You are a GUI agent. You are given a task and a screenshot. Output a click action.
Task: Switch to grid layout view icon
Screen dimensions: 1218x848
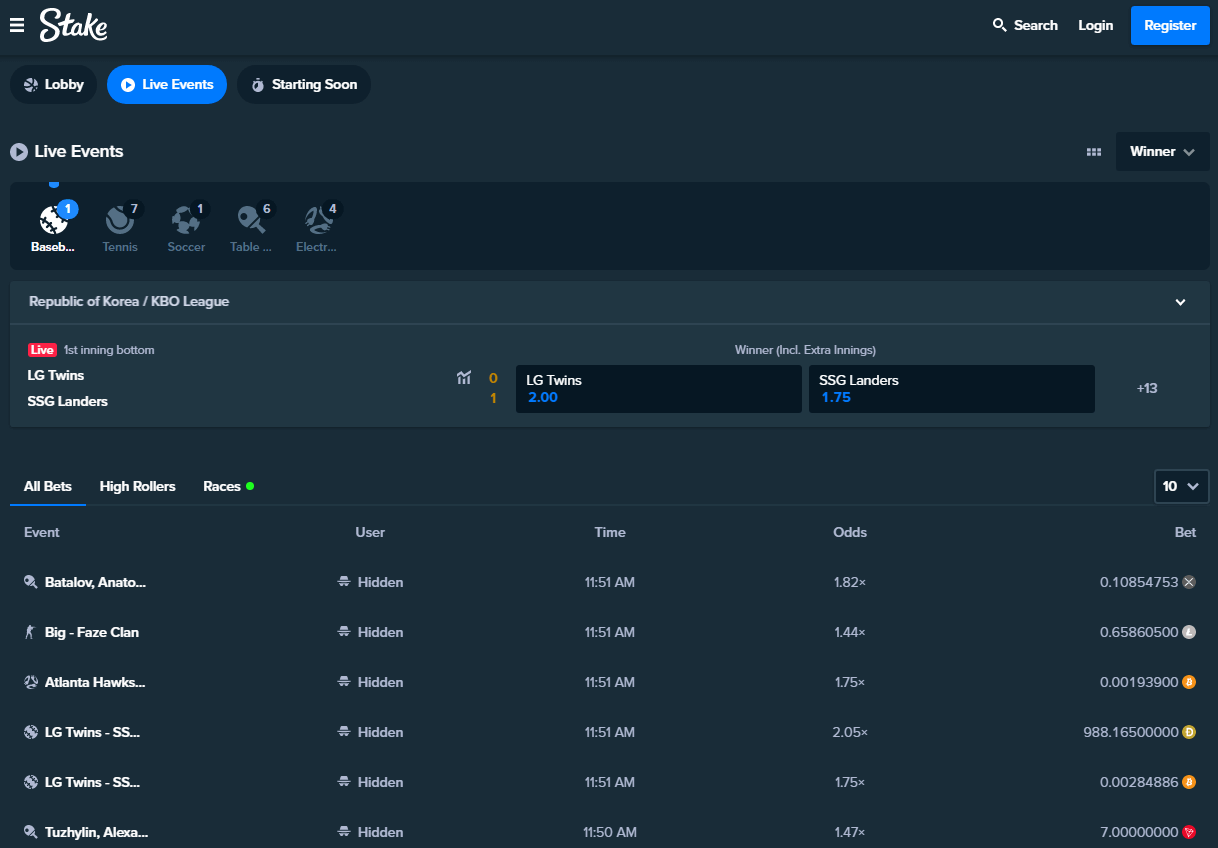(1094, 152)
